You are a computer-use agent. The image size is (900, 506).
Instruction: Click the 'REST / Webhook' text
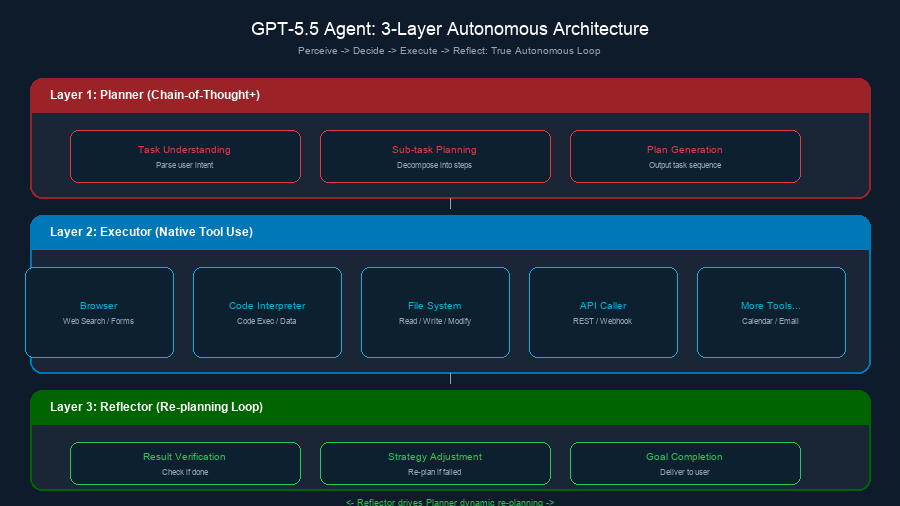(602, 321)
